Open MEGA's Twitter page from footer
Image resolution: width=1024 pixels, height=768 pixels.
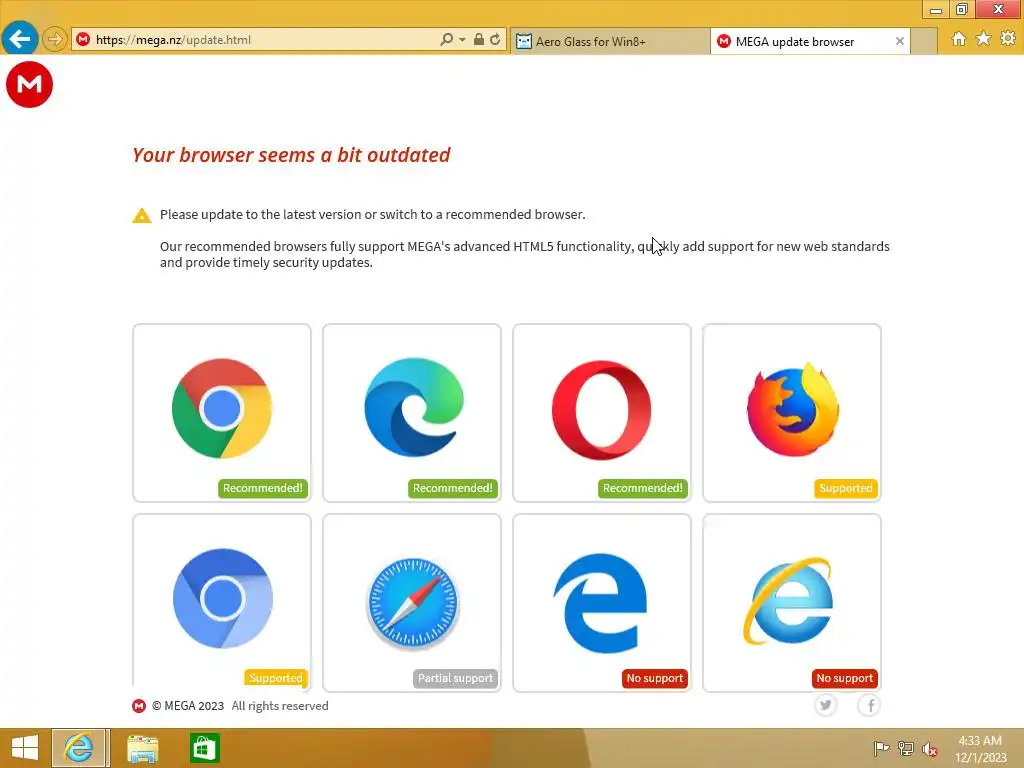(826, 705)
